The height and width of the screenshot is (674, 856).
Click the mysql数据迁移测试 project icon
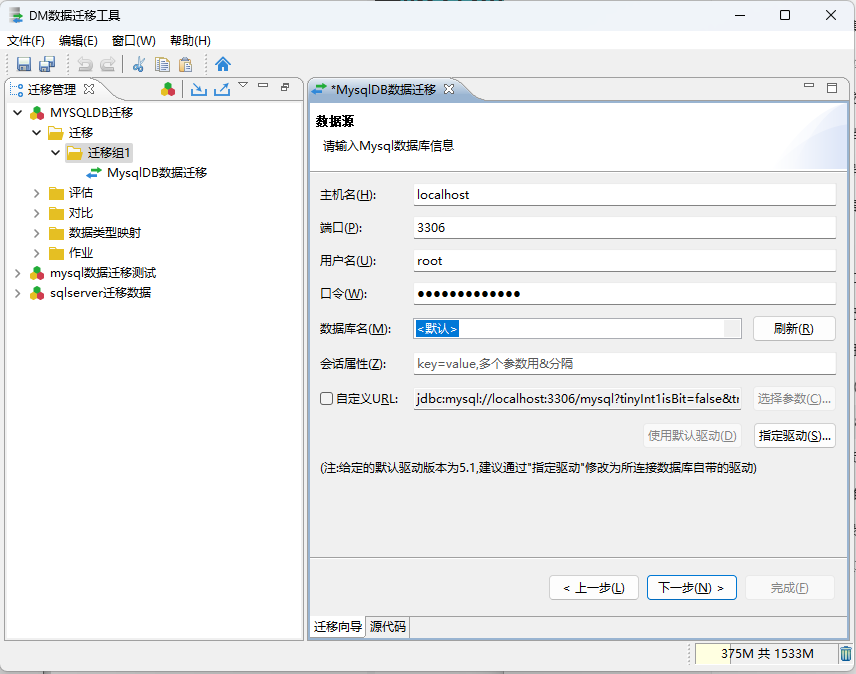coord(37,273)
